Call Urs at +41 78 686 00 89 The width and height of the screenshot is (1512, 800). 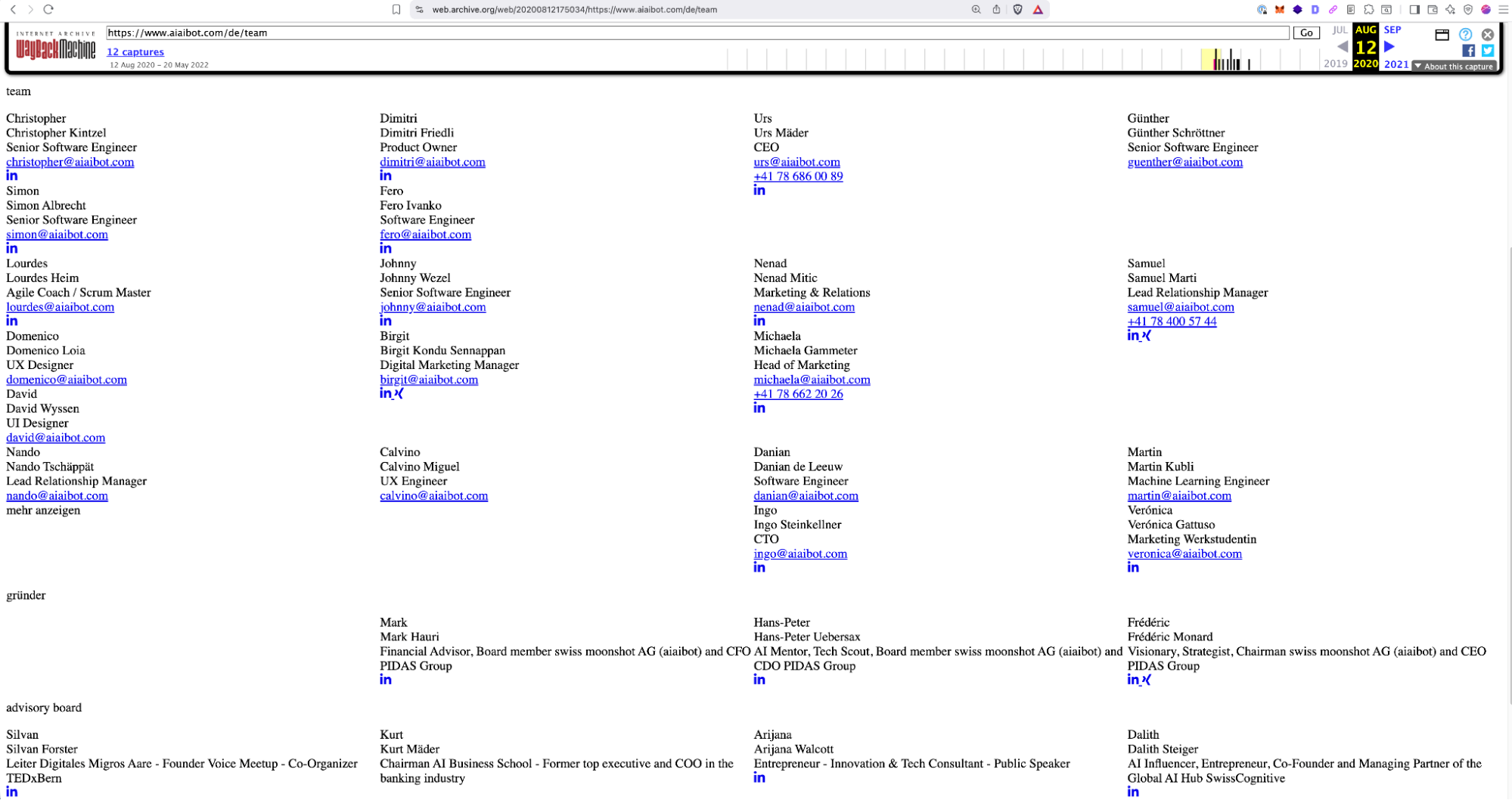(x=798, y=176)
